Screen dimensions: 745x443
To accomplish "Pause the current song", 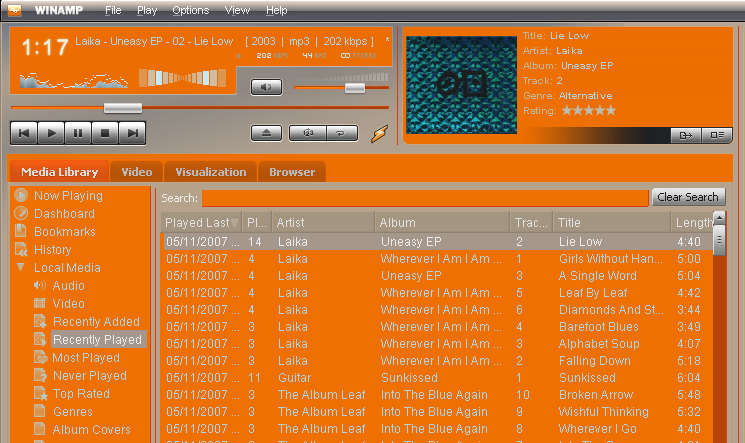I will click(78, 133).
